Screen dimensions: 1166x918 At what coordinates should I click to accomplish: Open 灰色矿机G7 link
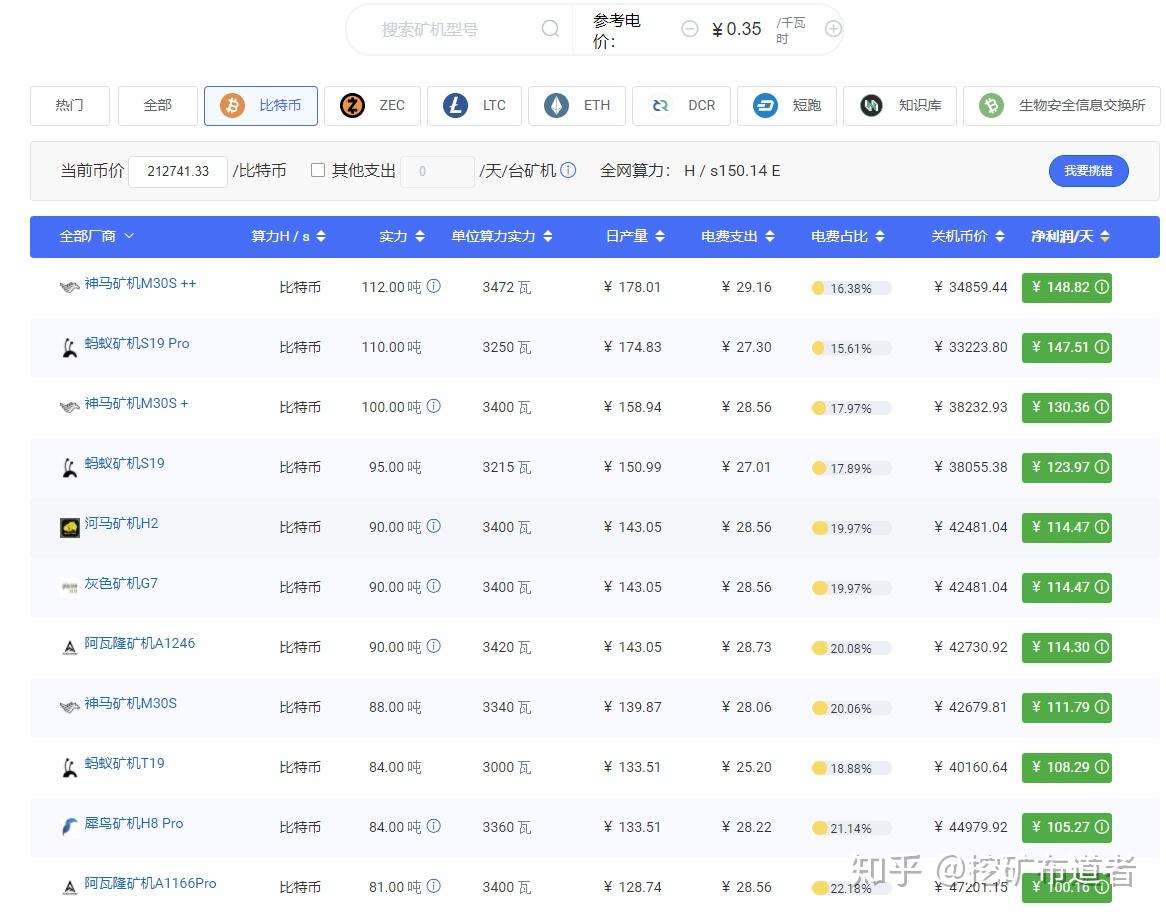coord(120,583)
